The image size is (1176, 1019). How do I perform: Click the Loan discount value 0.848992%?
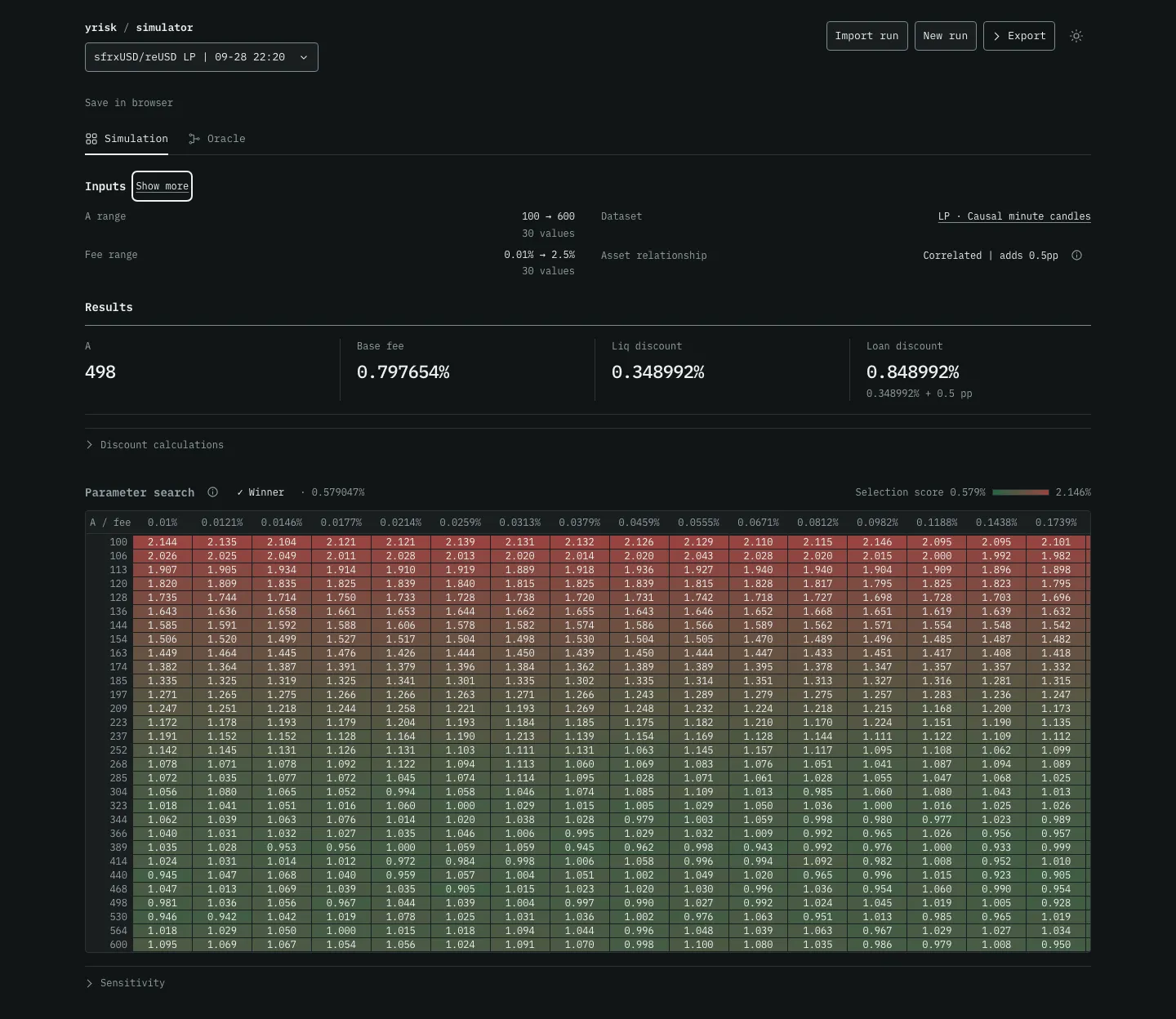[912, 372]
